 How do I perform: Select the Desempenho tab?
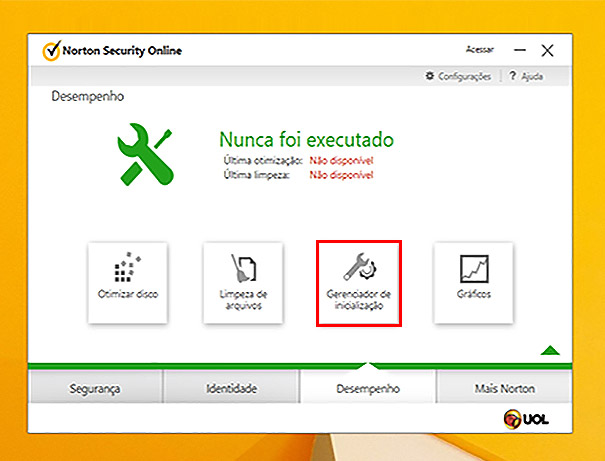tap(368, 387)
